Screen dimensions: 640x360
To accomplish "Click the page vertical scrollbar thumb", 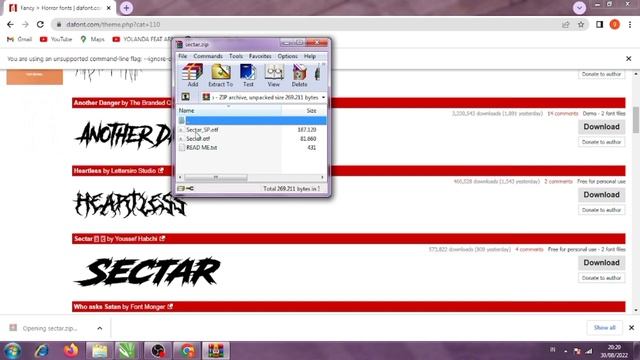I will pos(636,120).
